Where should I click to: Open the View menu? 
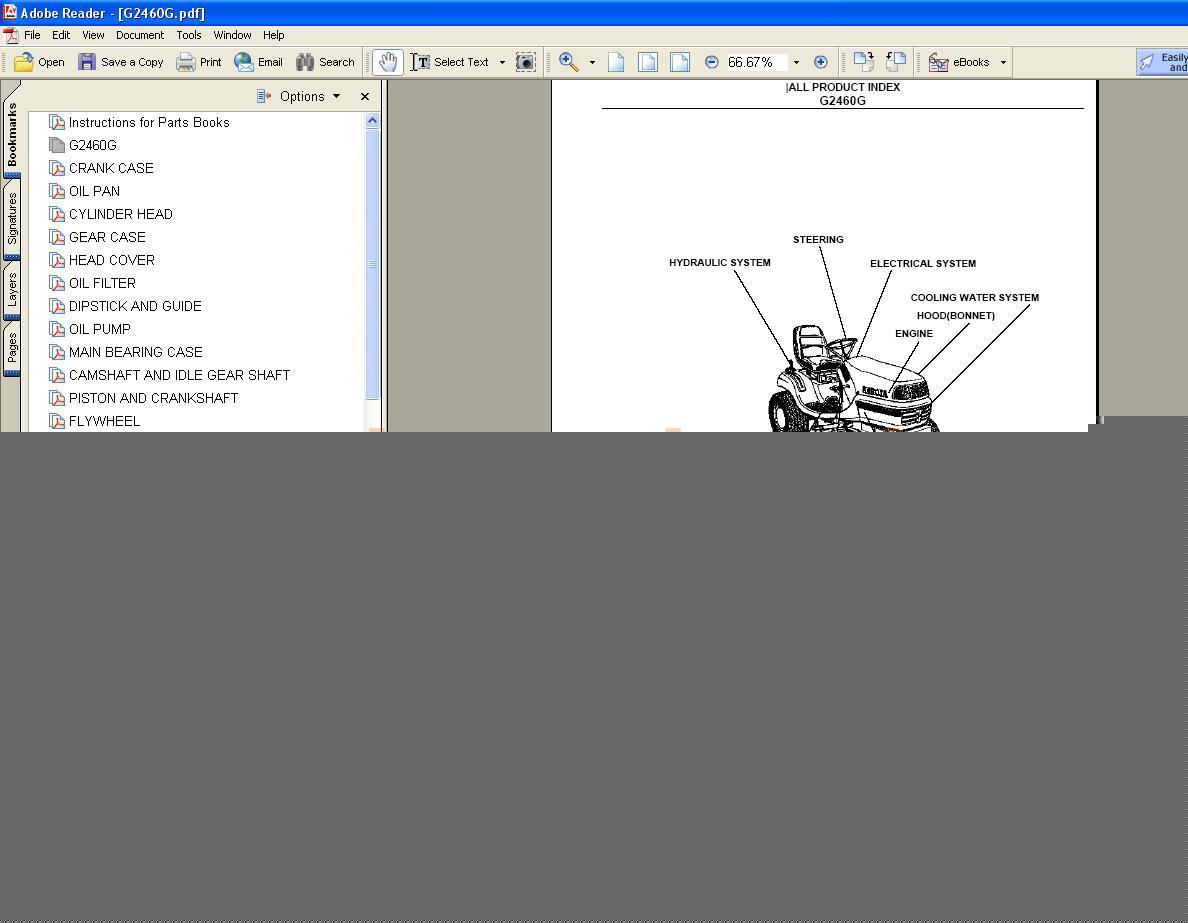93,35
